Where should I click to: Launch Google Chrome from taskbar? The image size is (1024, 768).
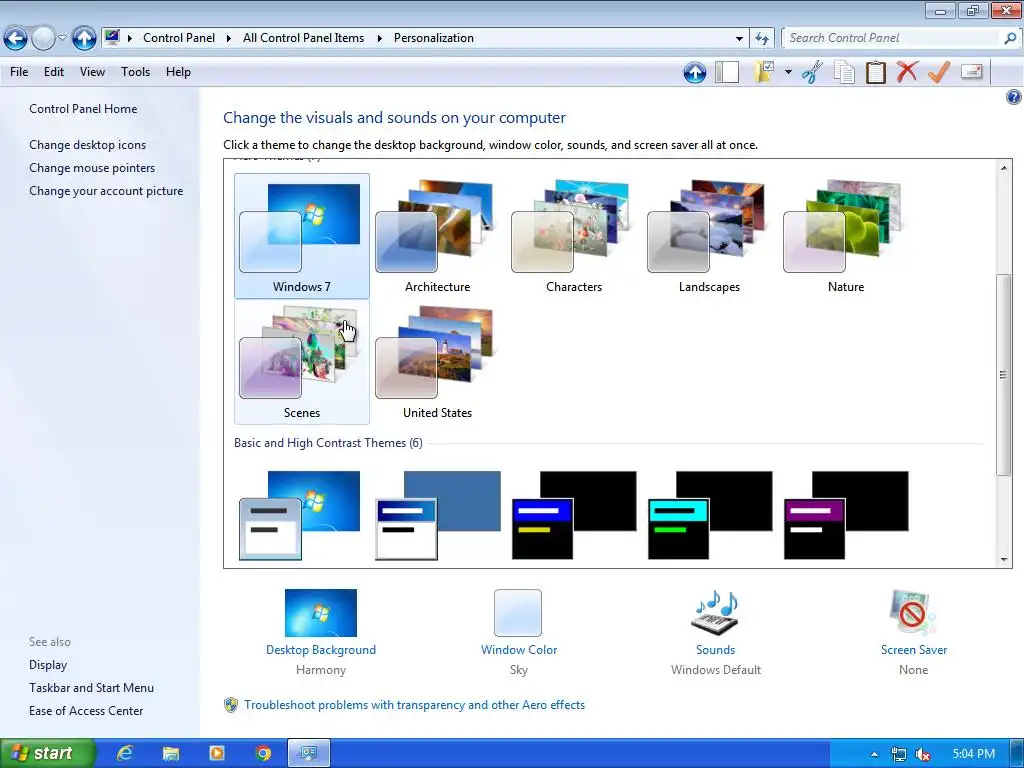tap(263, 753)
